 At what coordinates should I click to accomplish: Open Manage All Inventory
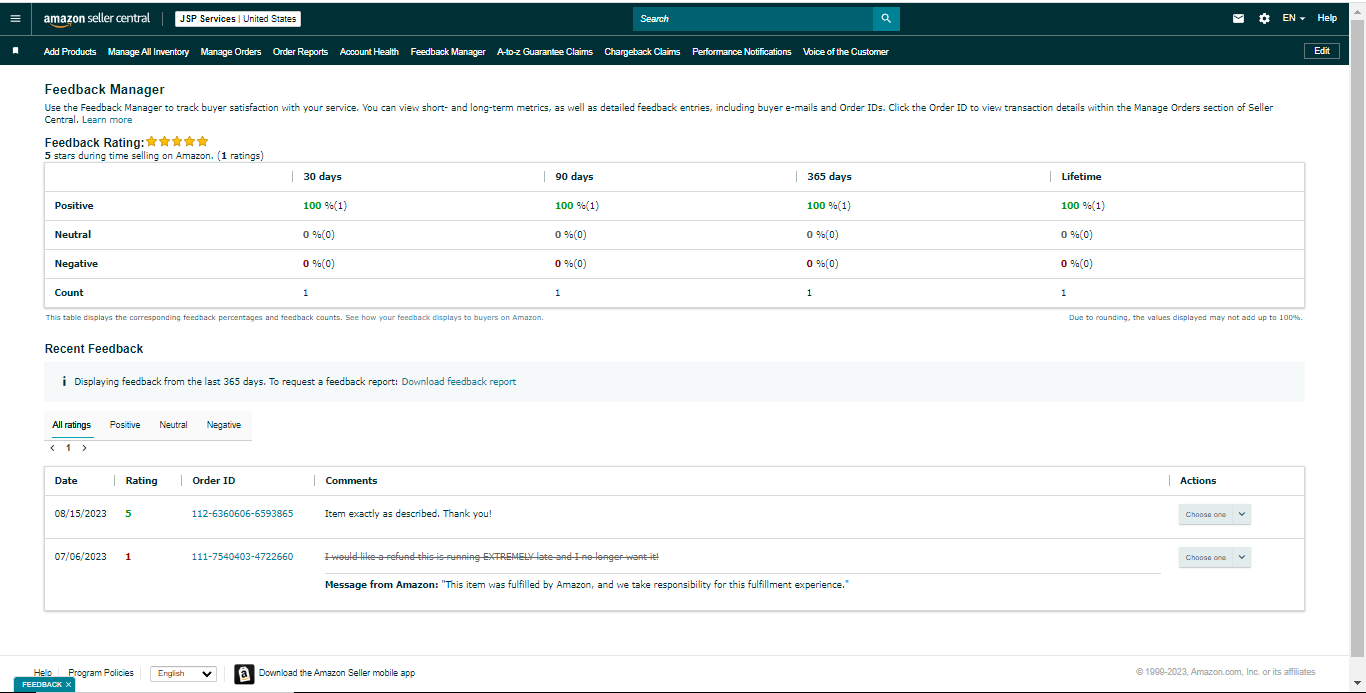click(148, 52)
